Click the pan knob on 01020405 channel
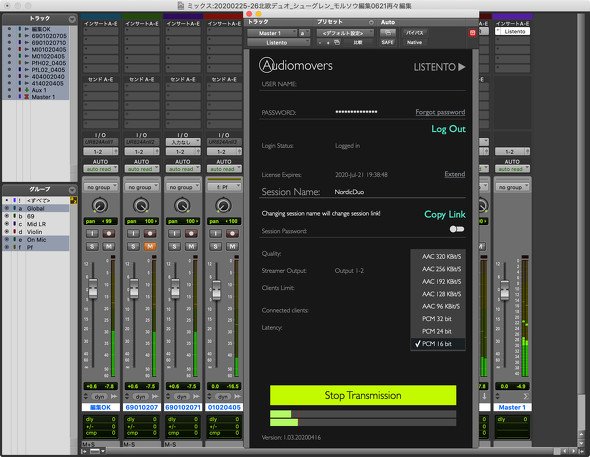The height and width of the screenshot is (457, 590). tap(223, 205)
